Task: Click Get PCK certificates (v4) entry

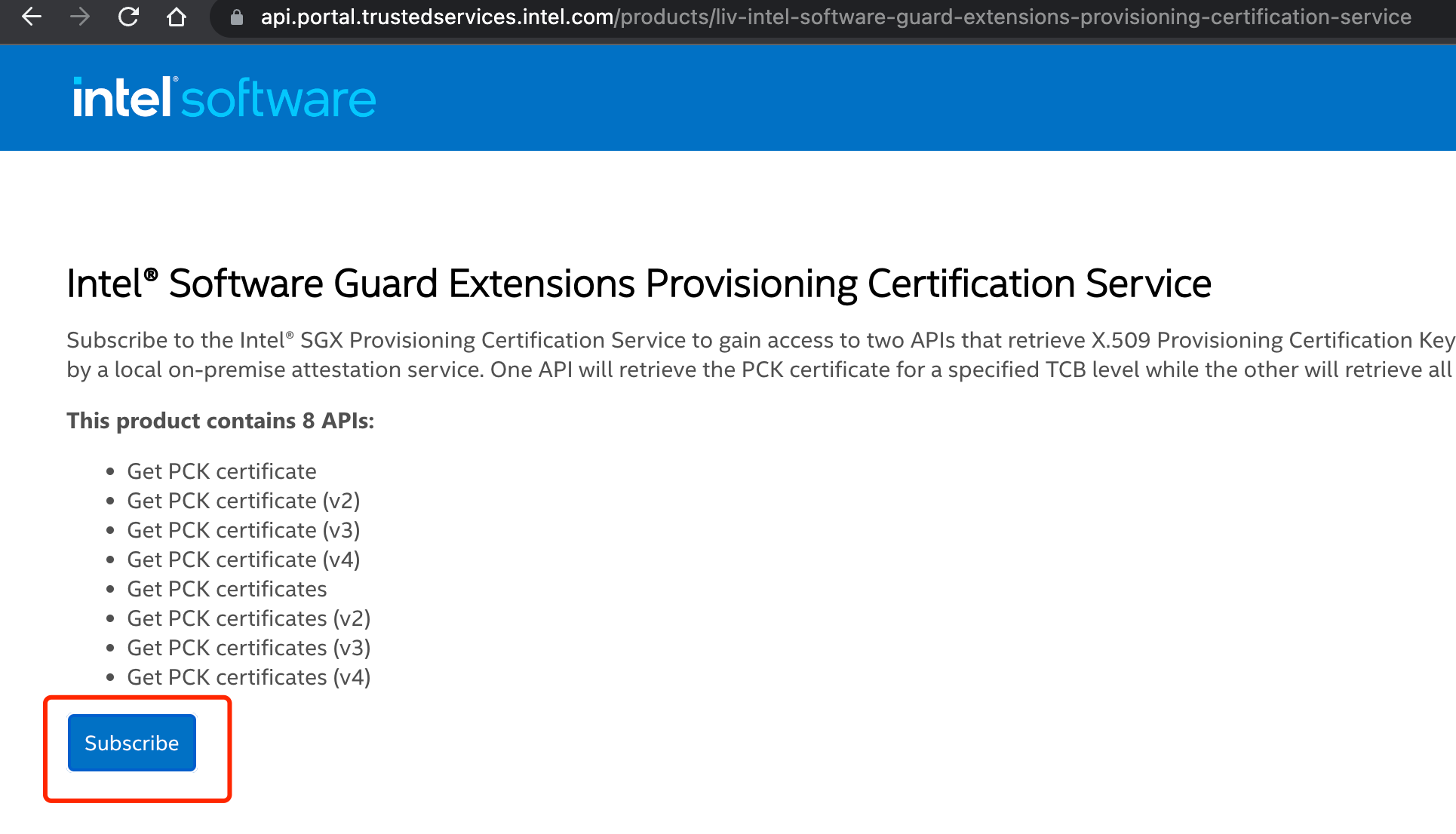Action: 248,677
